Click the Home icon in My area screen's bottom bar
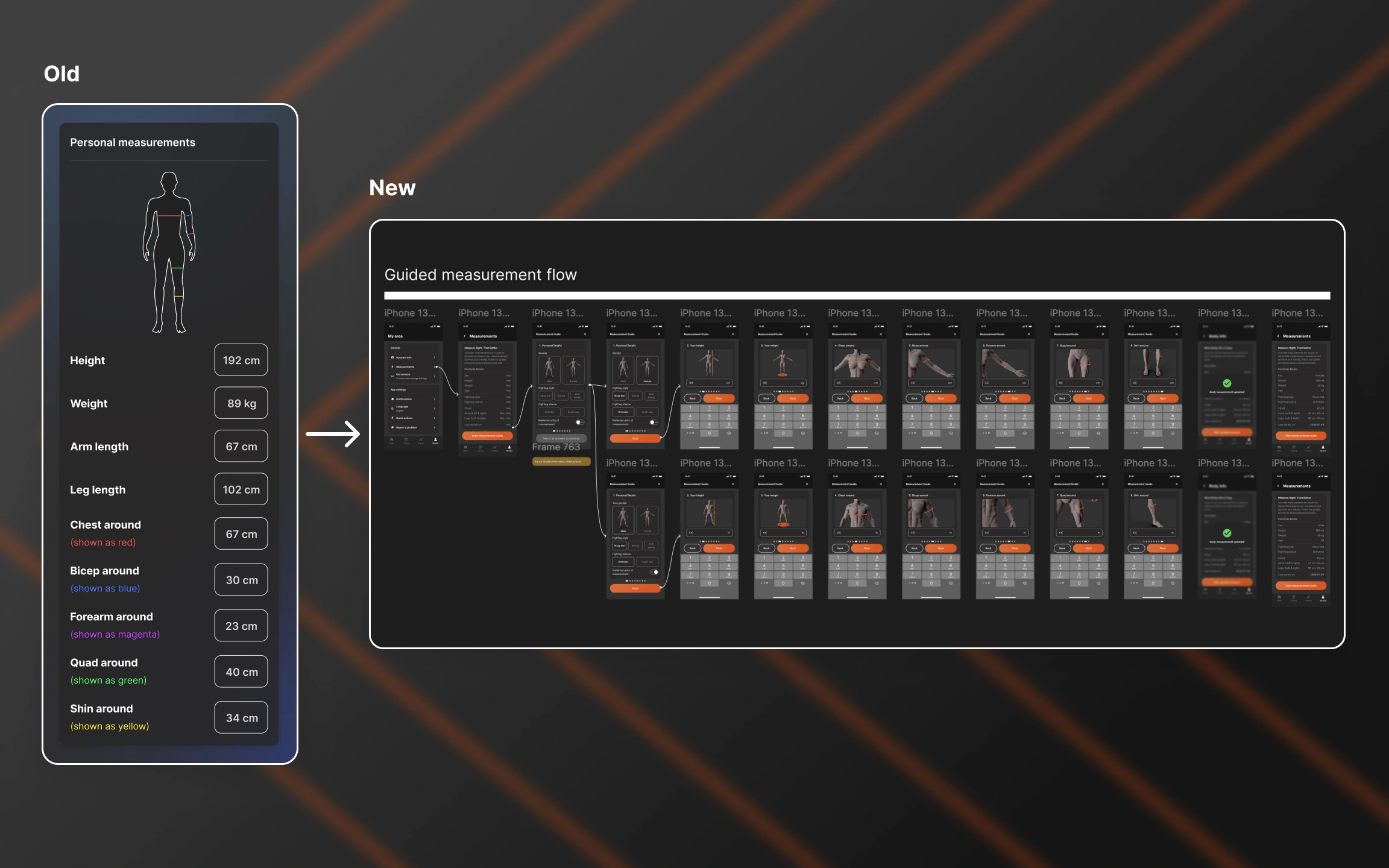The height and width of the screenshot is (868, 1389). [x=392, y=440]
